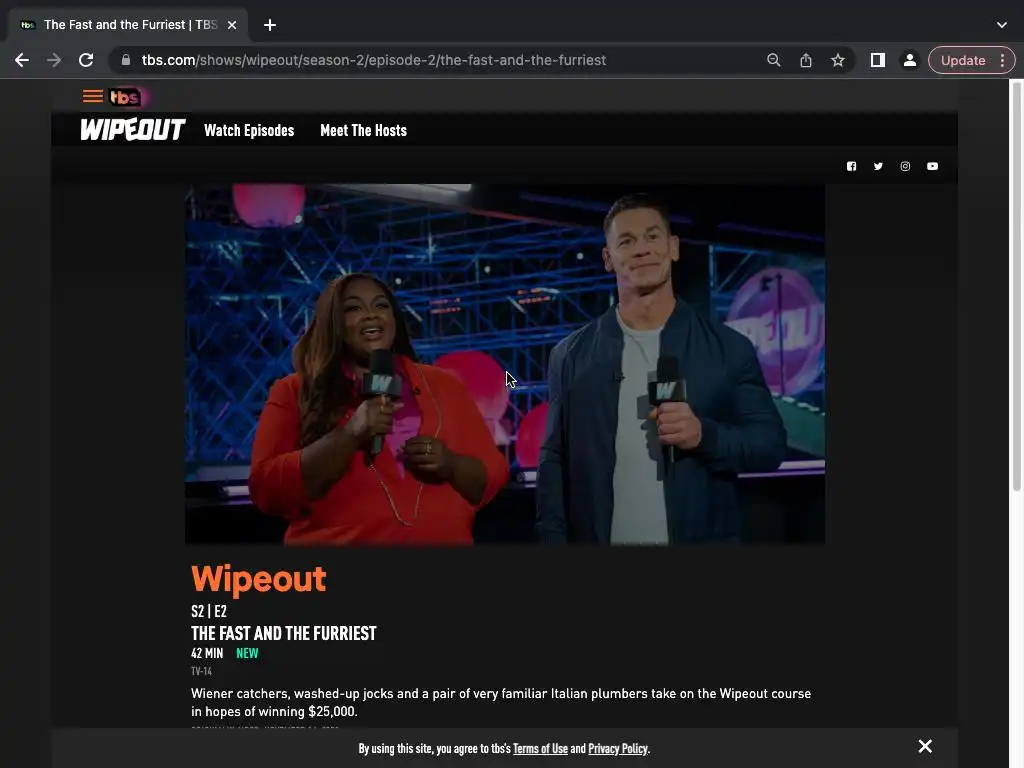Image resolution: width=1024 pixels, height=768 pixels.
Task: Close The Fast and the Furriest tab
Action: tap(232, 25)
